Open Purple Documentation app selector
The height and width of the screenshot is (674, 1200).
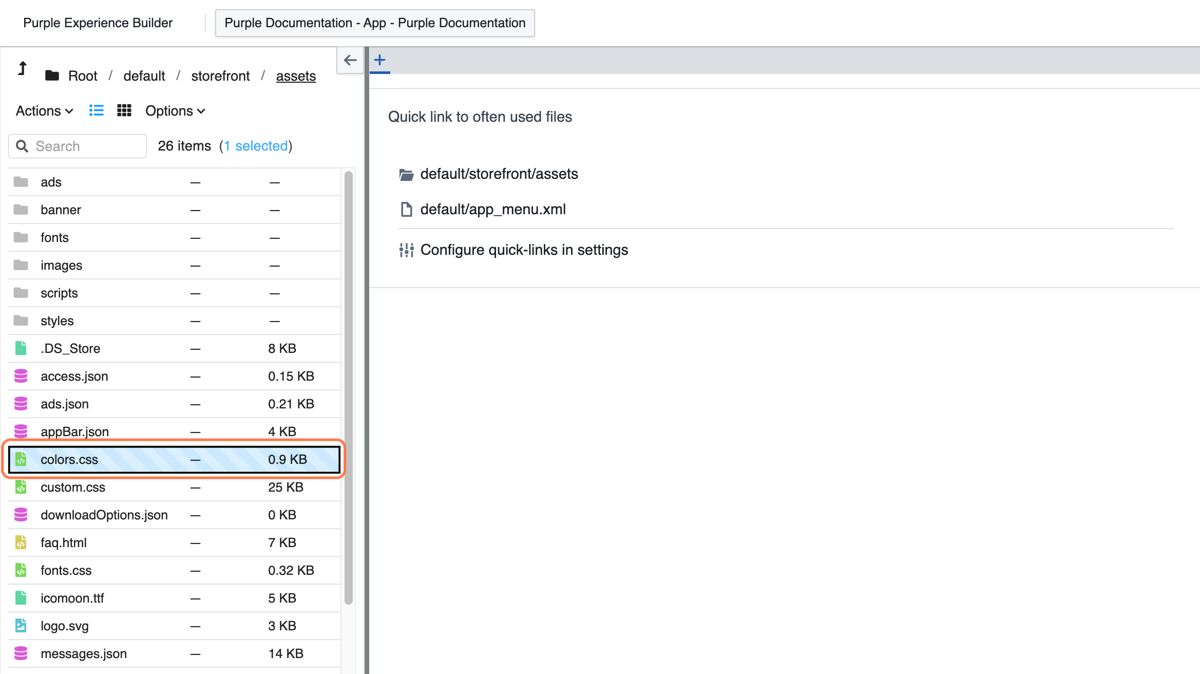pos(375,23)
